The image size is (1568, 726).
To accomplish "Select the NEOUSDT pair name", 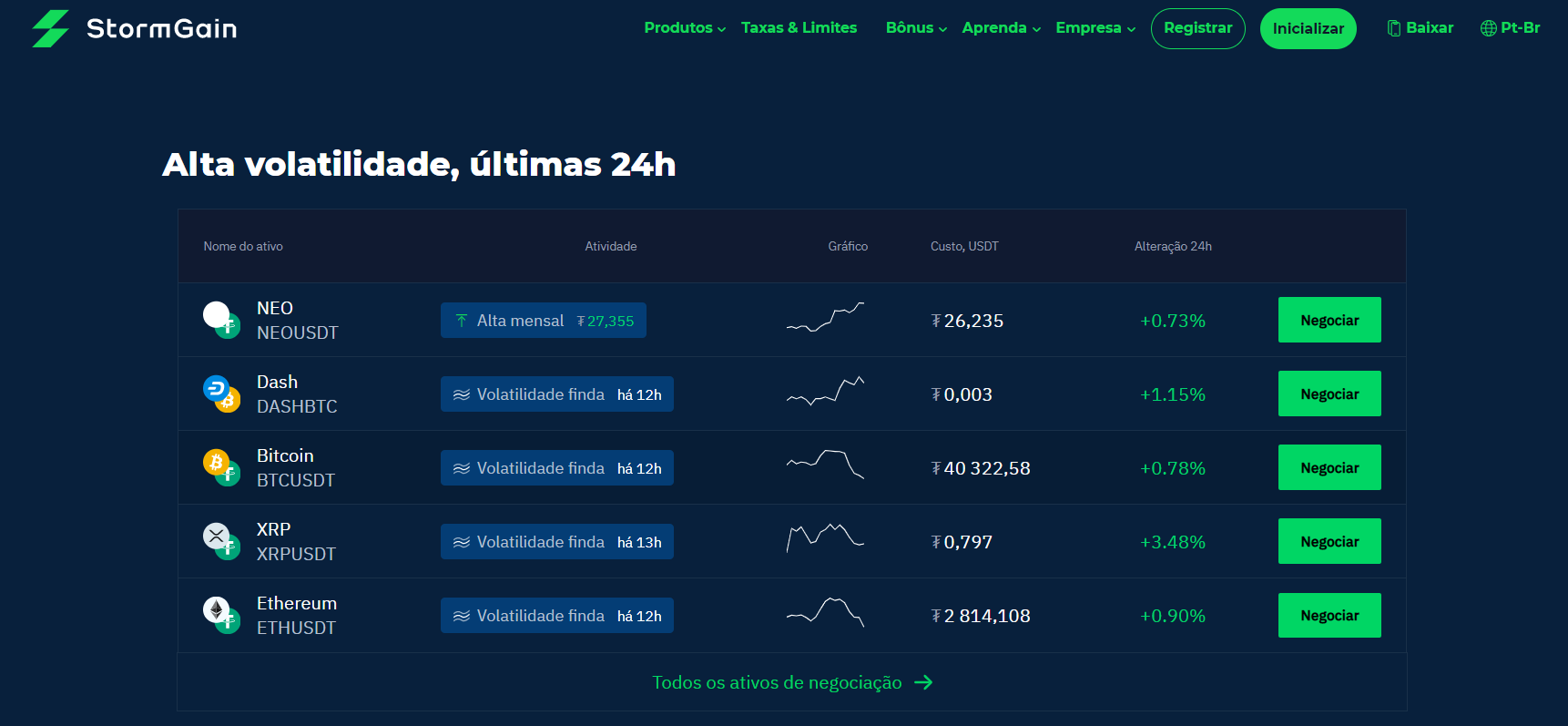I will point(298,333).
